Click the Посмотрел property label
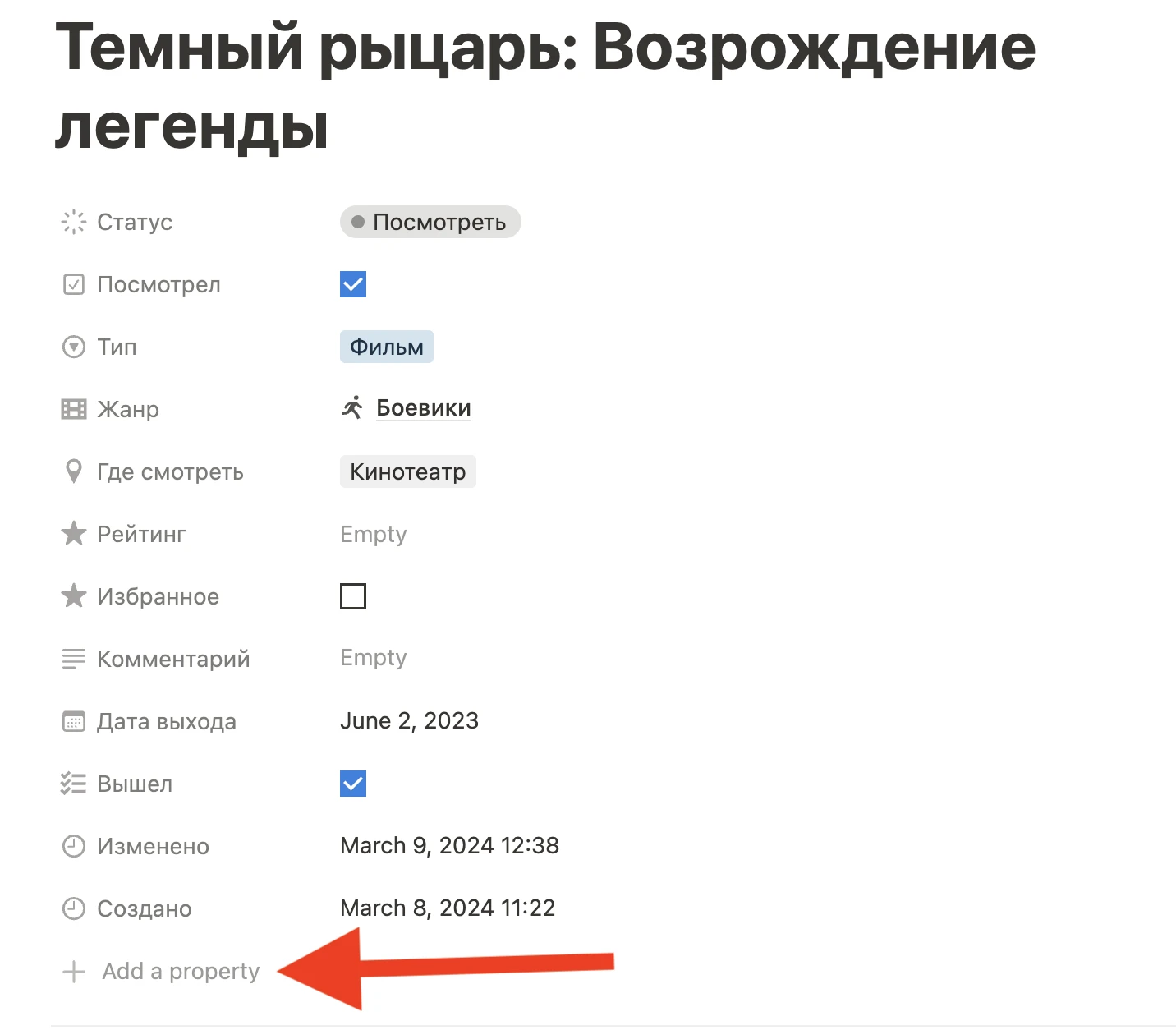The height and width of the screenshot is (1030, 1176). coord(158,284)
